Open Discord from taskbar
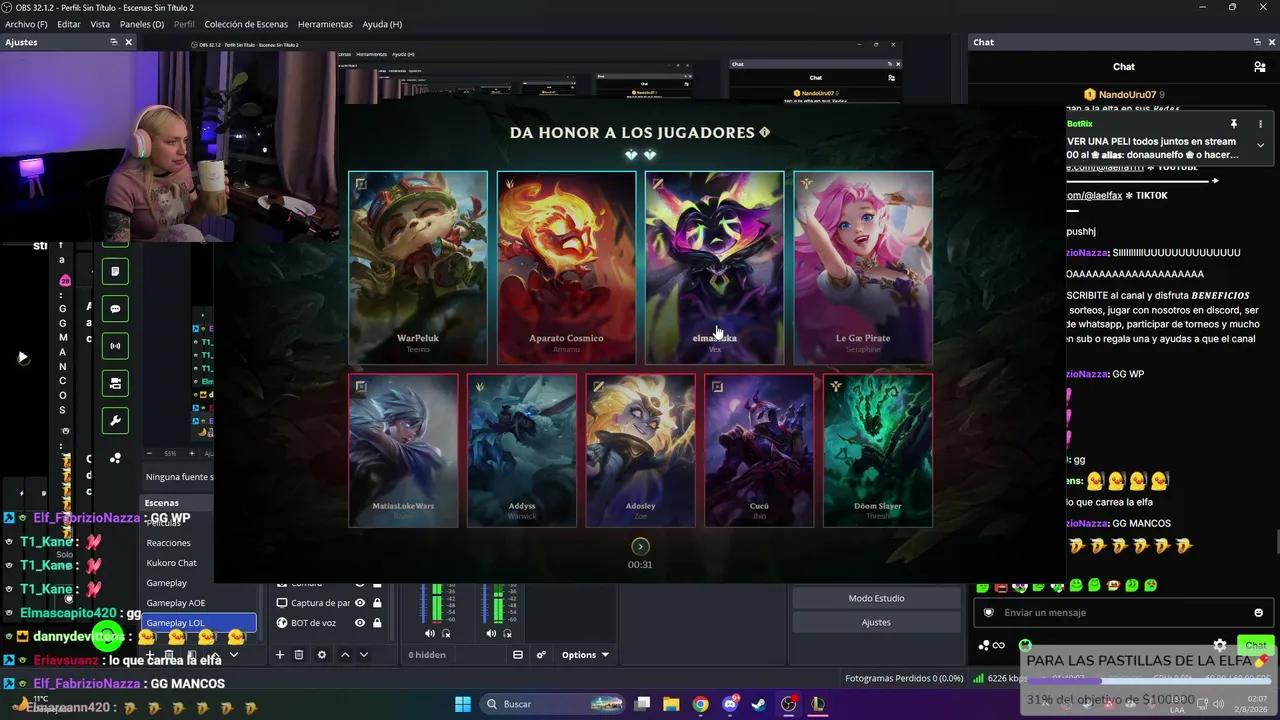The image size is (1280, 720). 730,704
